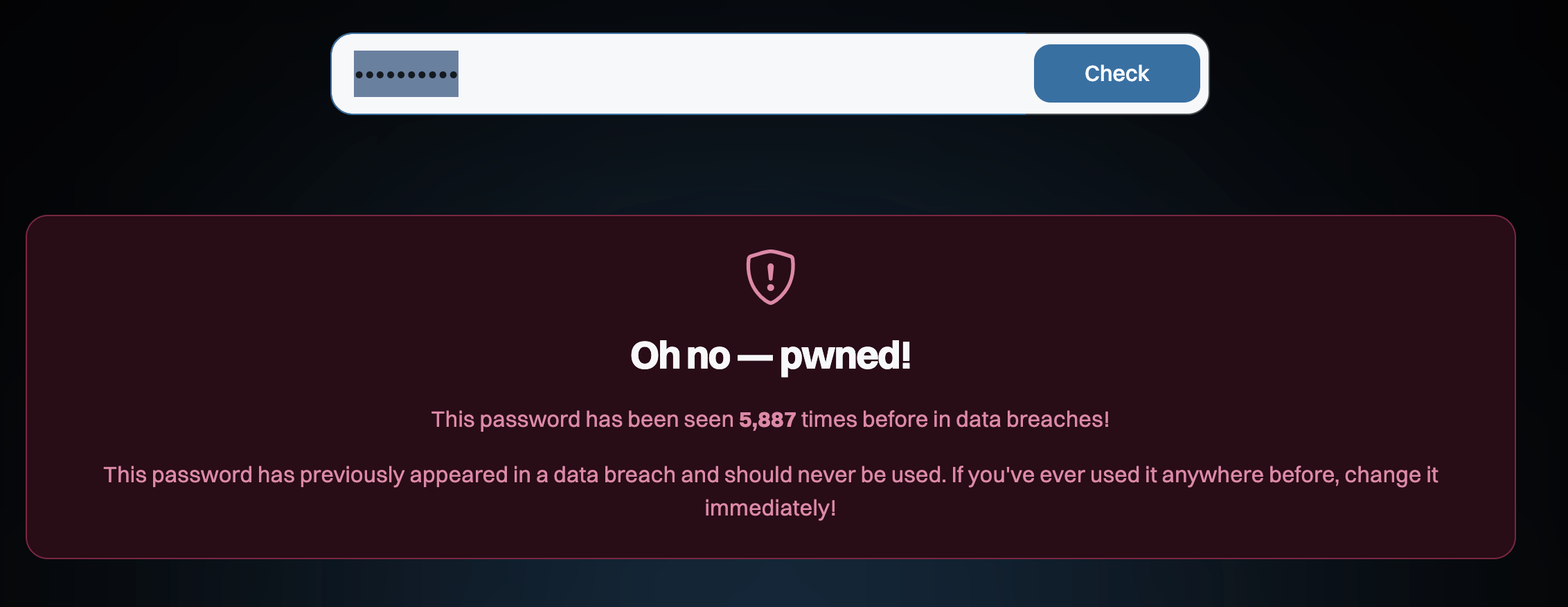Viewport: 1568px width, 607px height.
Task: Click the "Oh no — pwned!" heading
Action: 770,356
